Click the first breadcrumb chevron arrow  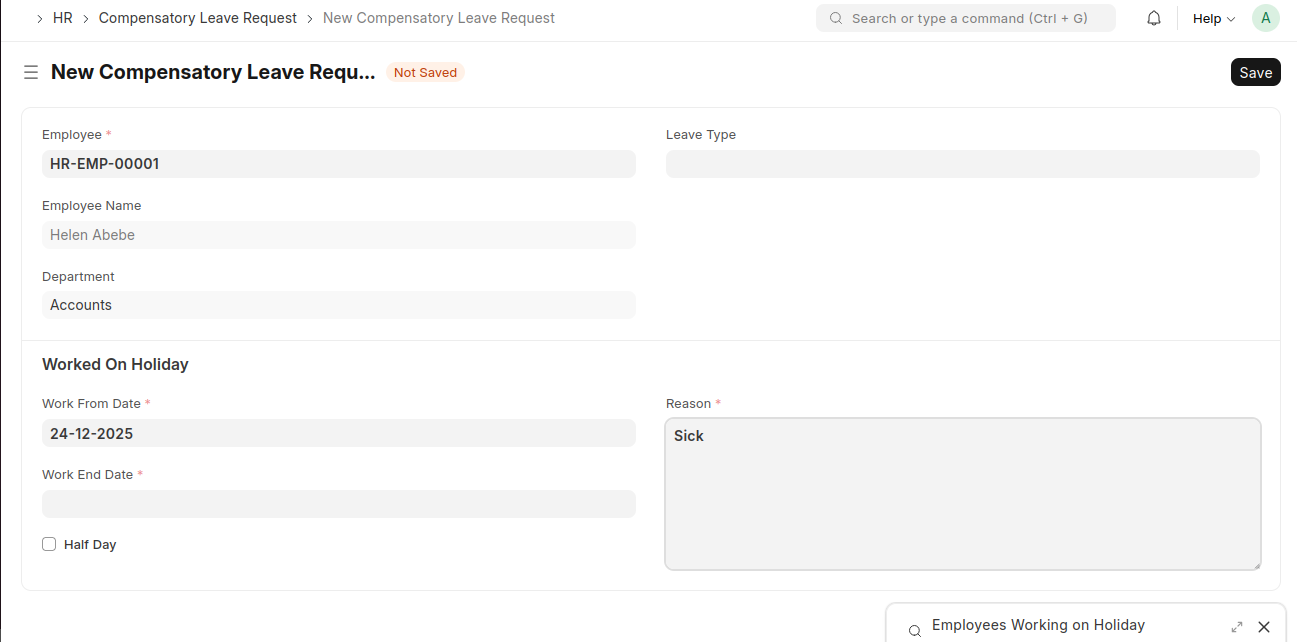(x=39, y=19)
